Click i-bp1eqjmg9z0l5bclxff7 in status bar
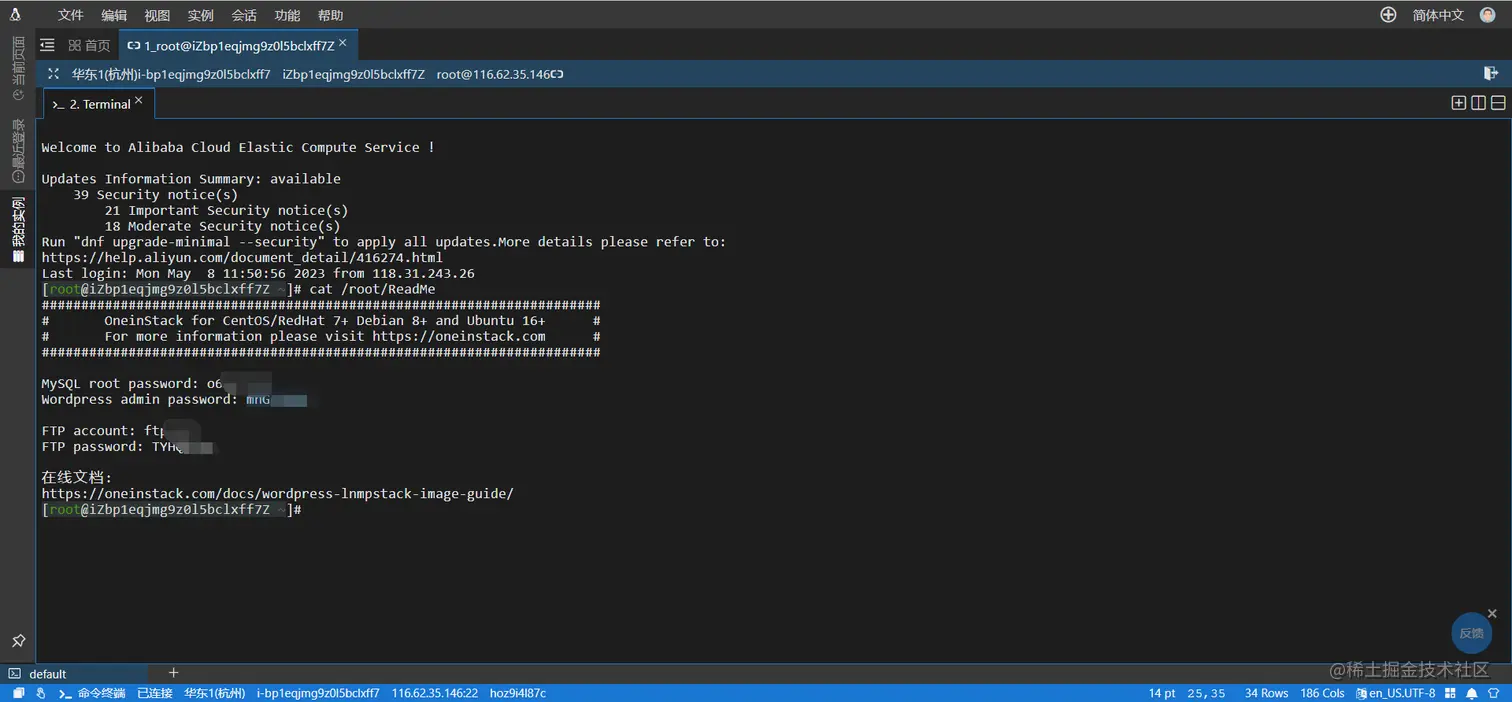The image size is (1512, 702). coord(318,693)
